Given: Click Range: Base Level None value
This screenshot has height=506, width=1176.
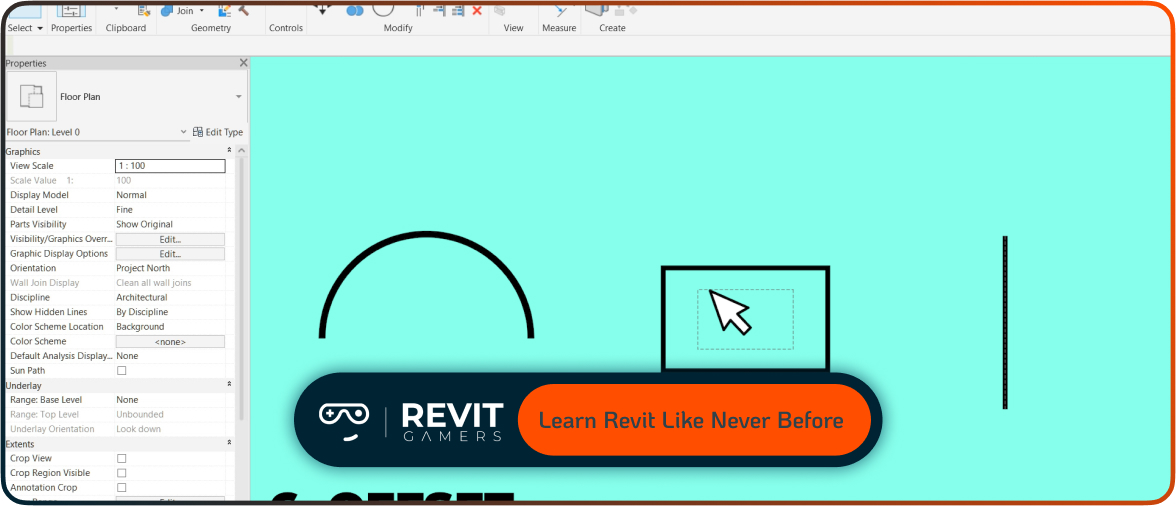Looking at the screenshot, I should click(127, 400).
